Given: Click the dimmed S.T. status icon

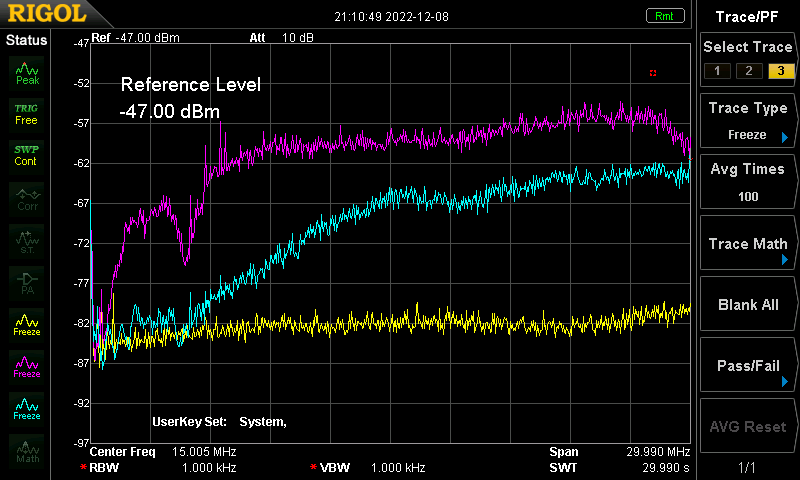Looking at the screenshot, I should pyautogui.click(x=27, y=241).
